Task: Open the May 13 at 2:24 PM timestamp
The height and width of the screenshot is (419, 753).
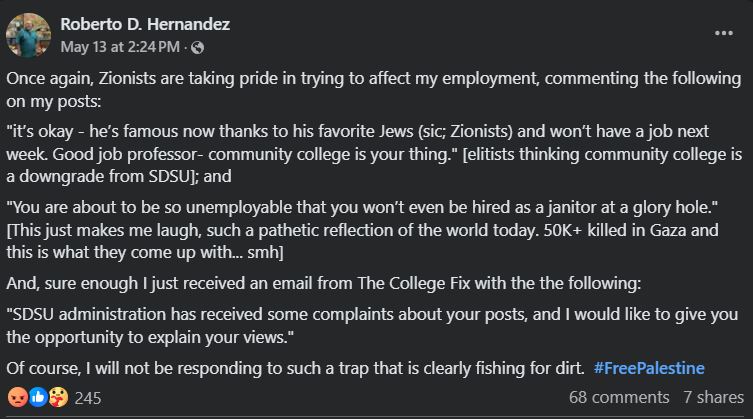Action: click(x=120, y=47)
